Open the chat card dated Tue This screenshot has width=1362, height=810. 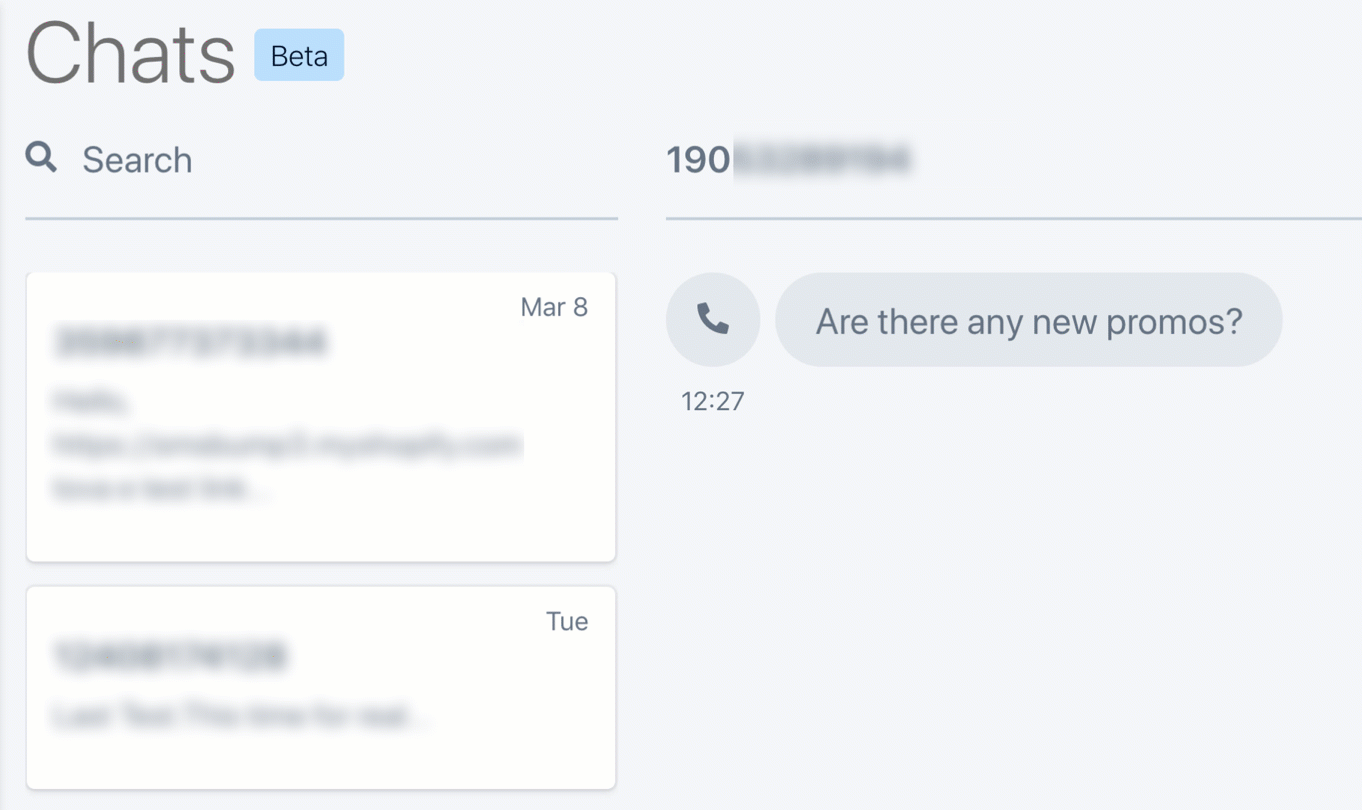coord(320,760)
